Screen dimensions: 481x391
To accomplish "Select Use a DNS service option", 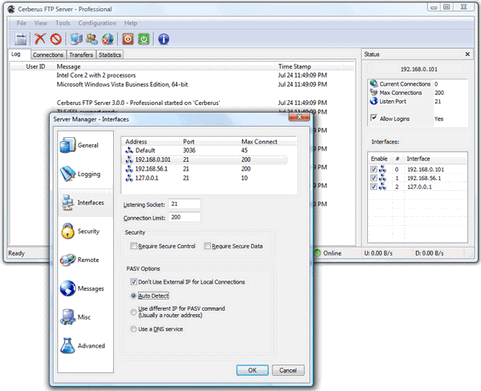I will (x=134, y=329).
